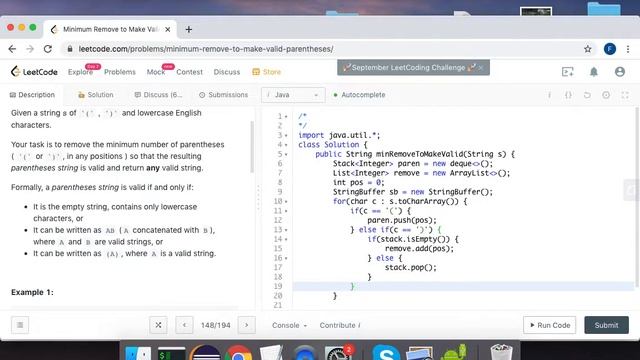Collapse the code fold arrow at line 1
640x360 pixels.
[286, 117]
